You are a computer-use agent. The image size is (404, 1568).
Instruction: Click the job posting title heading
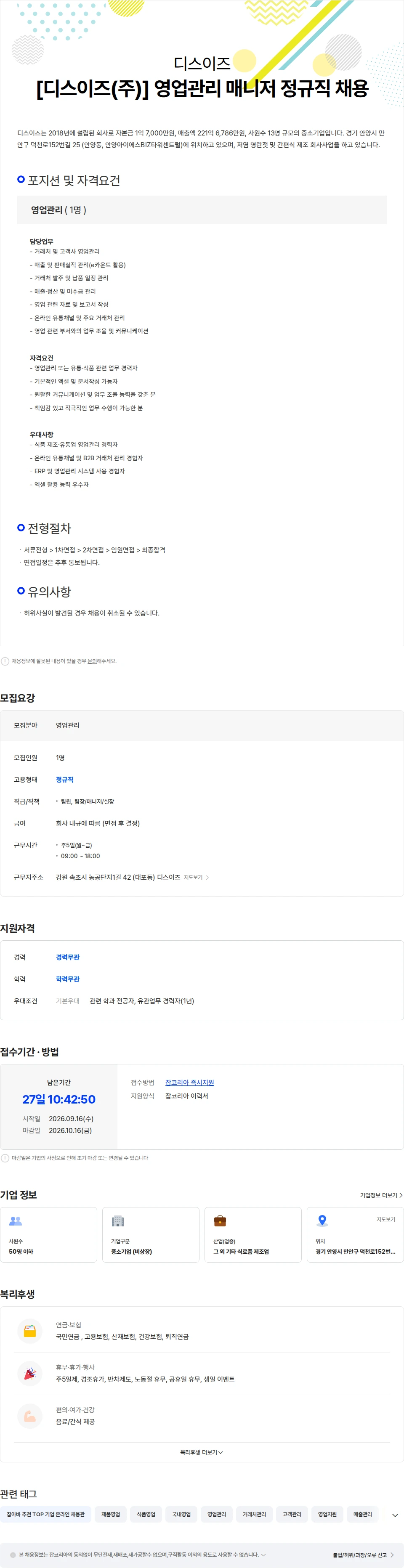tap(202, 88)
